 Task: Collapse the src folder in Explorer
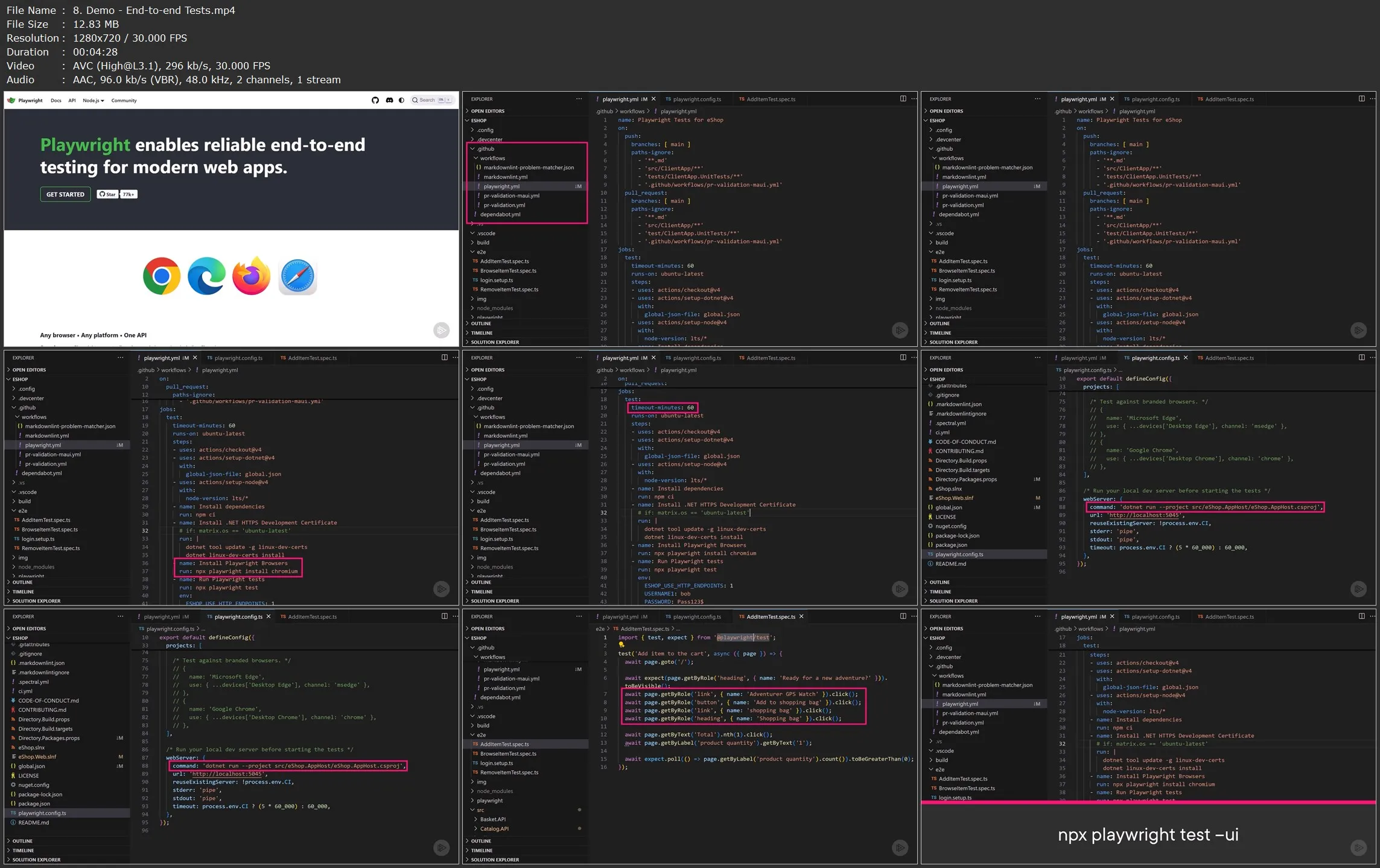click(480, 810)
